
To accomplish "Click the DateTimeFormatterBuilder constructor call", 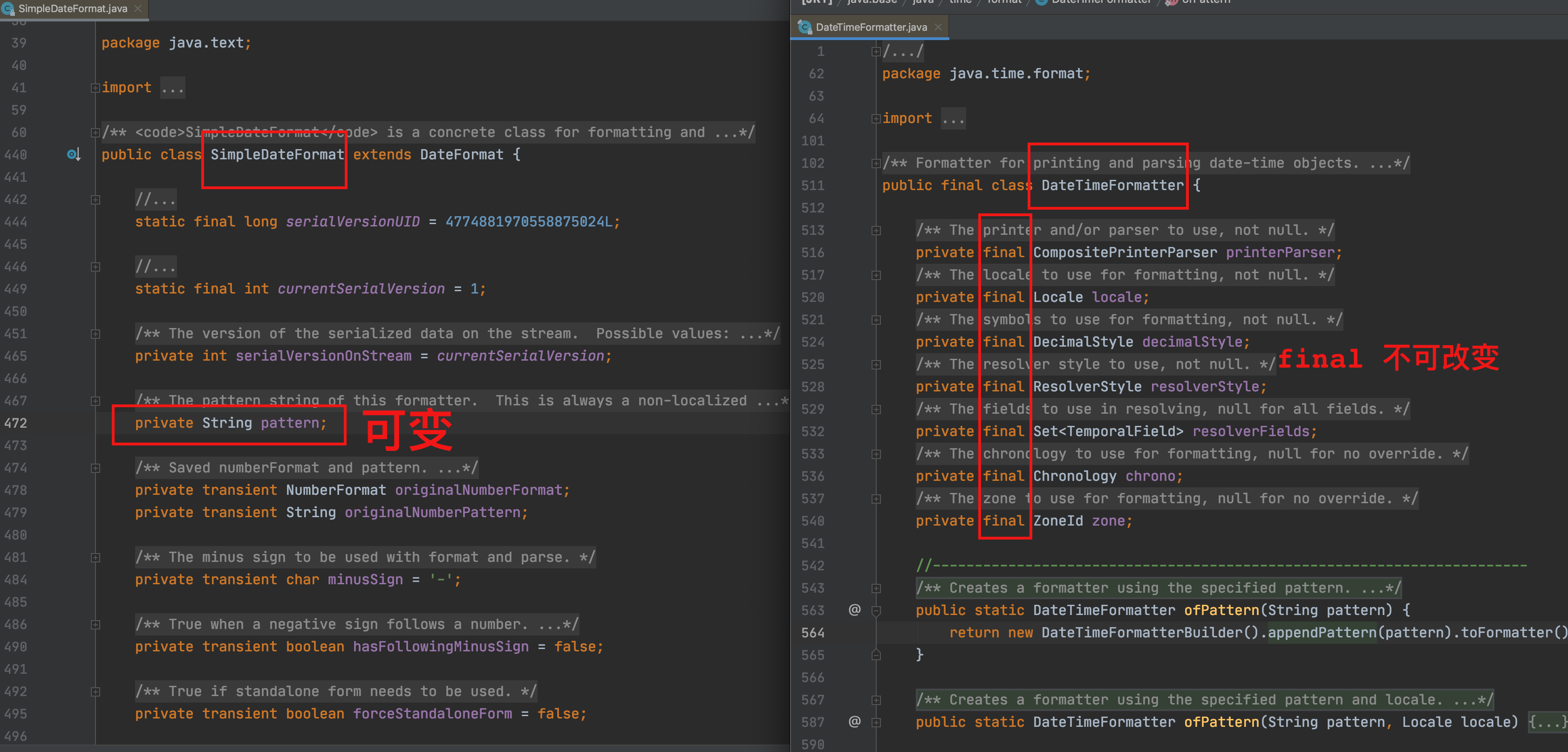I will pos(1141,633).
